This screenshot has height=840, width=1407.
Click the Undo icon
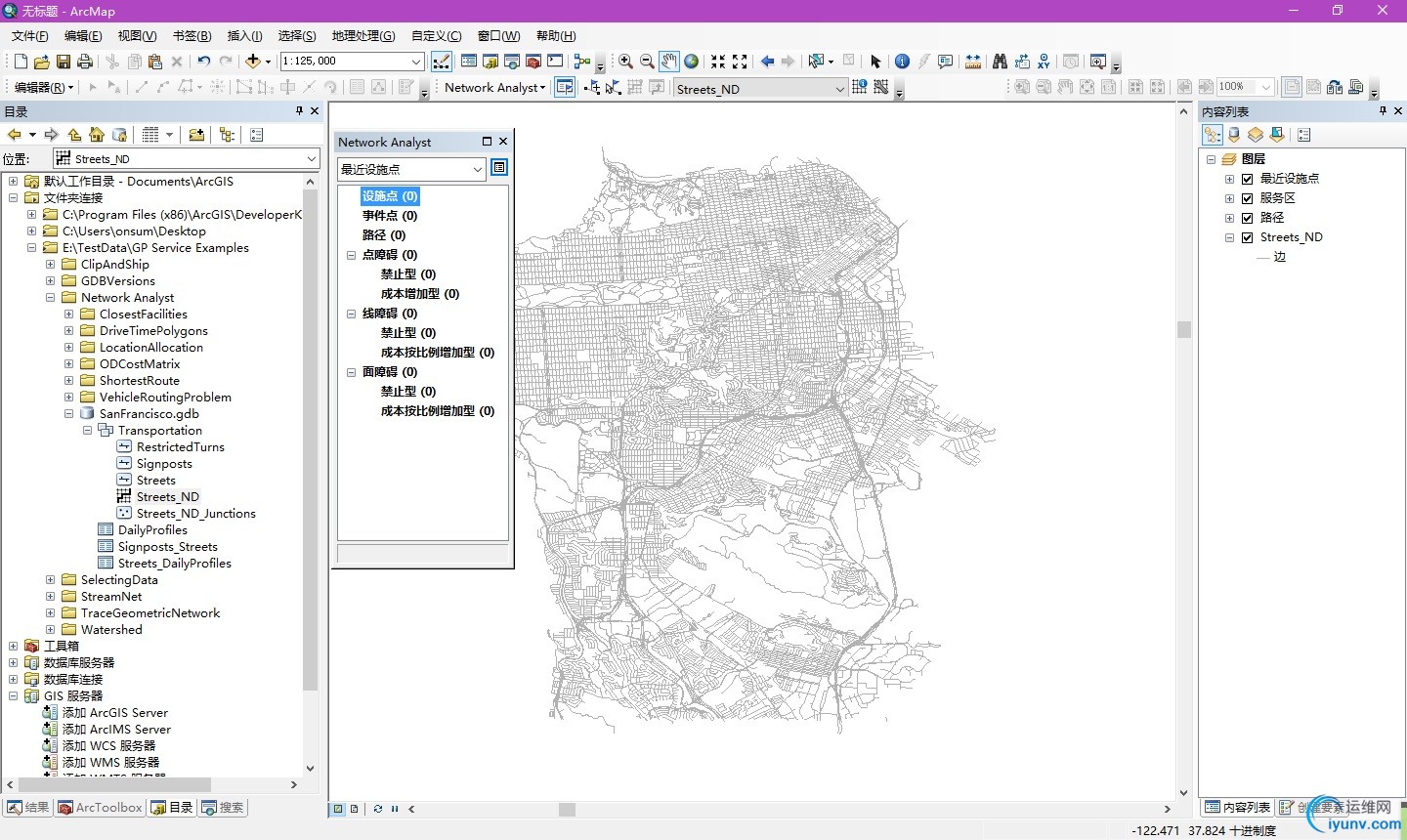203,62
